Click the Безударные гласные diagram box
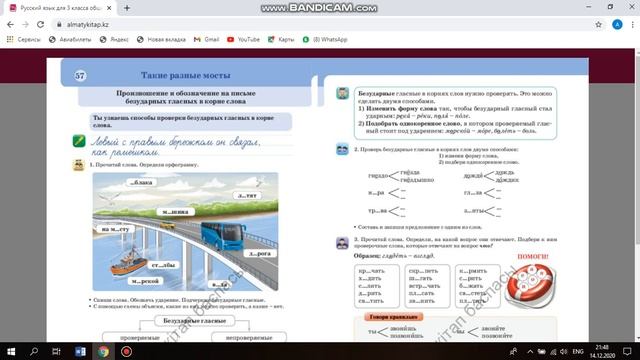The image size is (640, 360). tap(195, 321)
